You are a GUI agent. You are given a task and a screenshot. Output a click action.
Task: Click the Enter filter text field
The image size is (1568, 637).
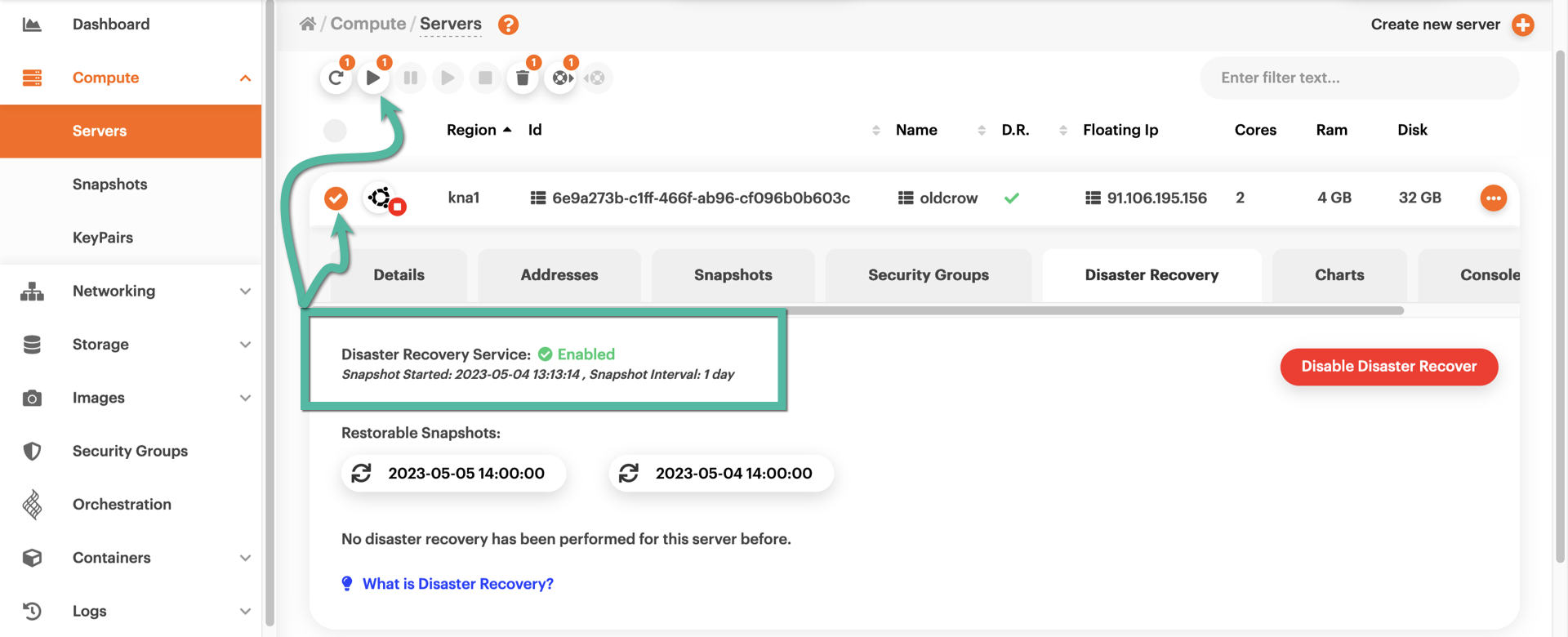(1359, 78)
